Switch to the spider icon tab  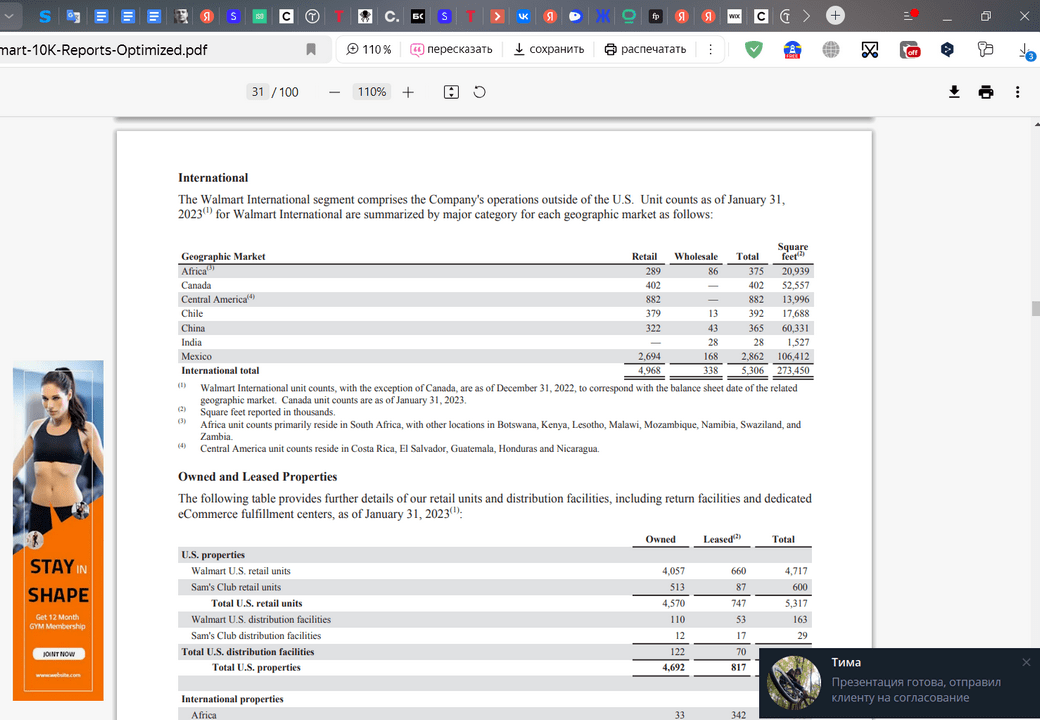point(365,16)
